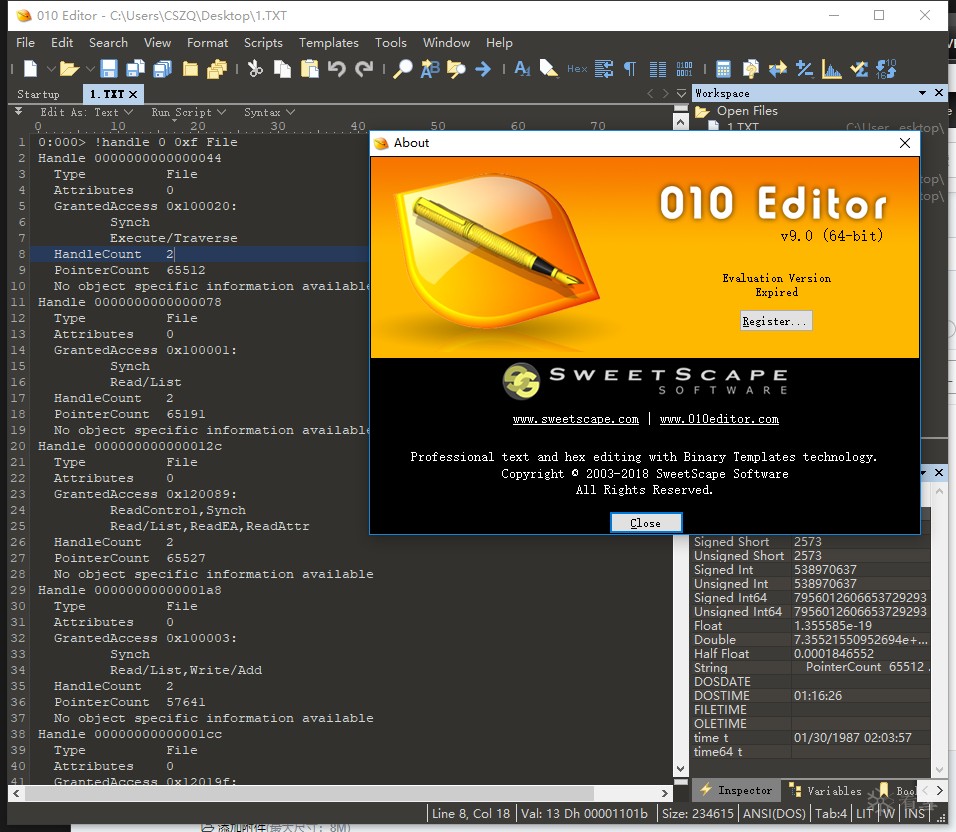The width and height of the screenshot is (956, 832).
Task: Open the Syntax dropdown
Action: (x=269, y=112)
